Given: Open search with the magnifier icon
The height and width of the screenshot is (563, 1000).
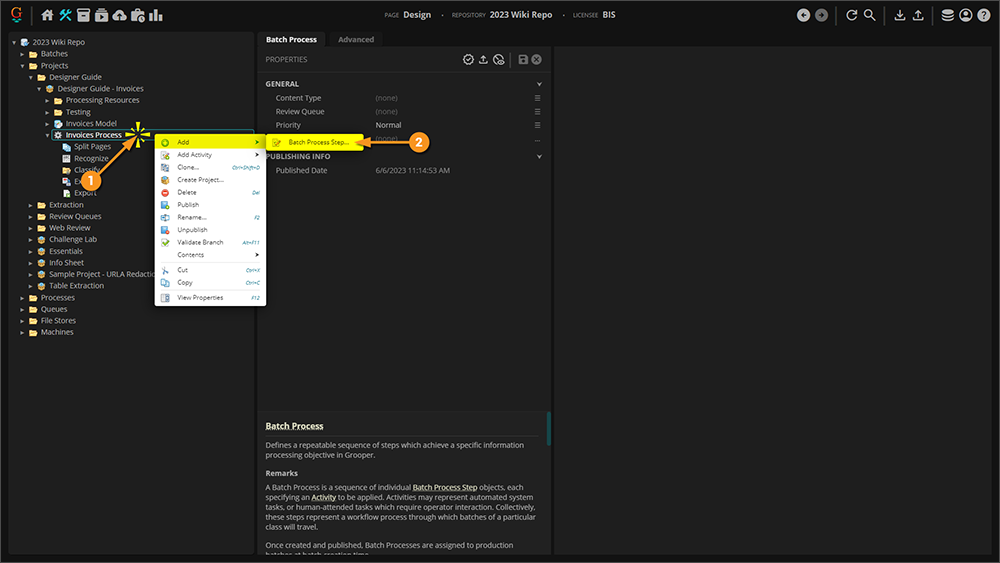Looking at the screenshot, I should (x=869, y=15).
